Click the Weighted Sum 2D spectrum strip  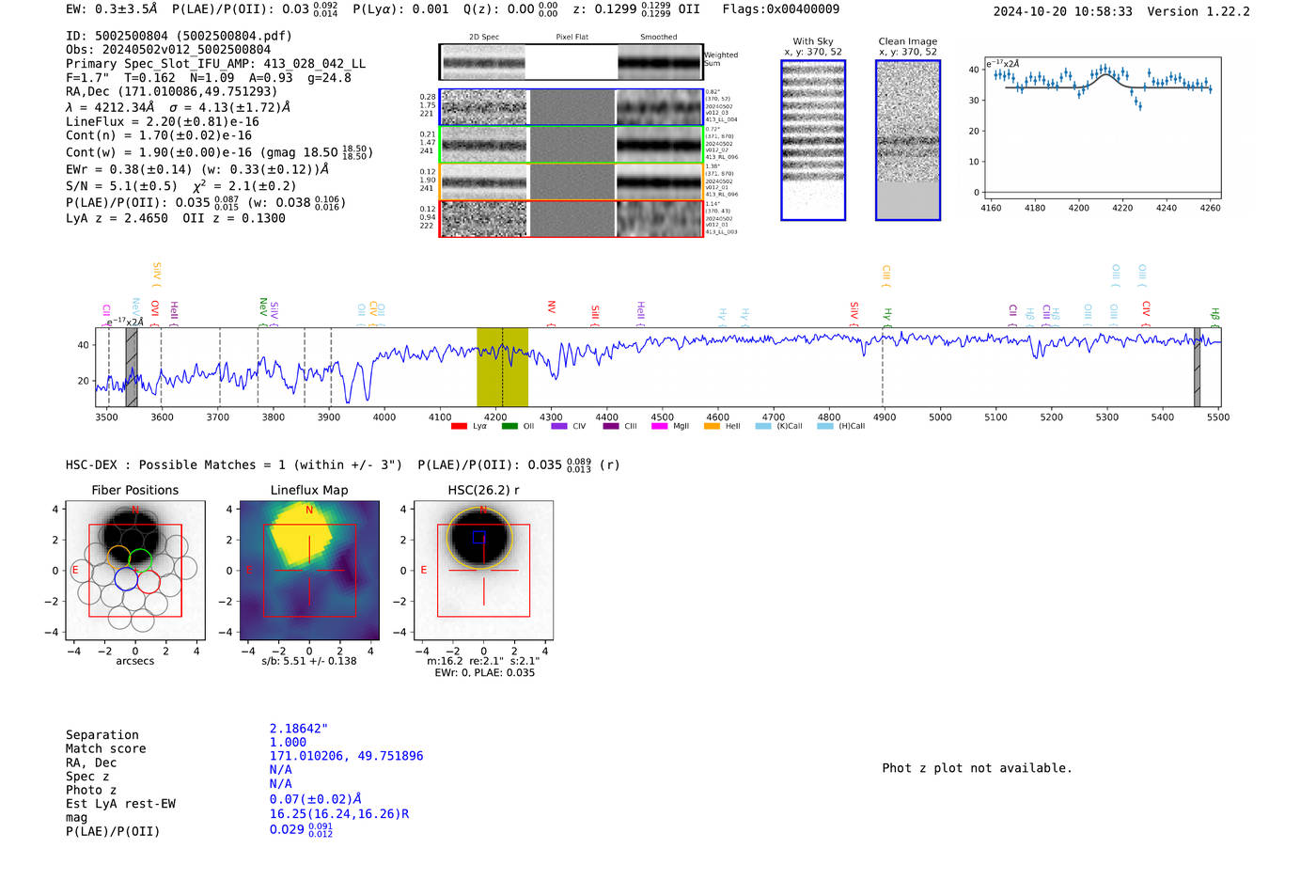point(572,62)
